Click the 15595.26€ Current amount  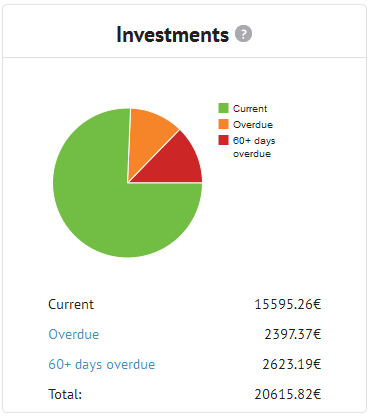tap(288, 304)
